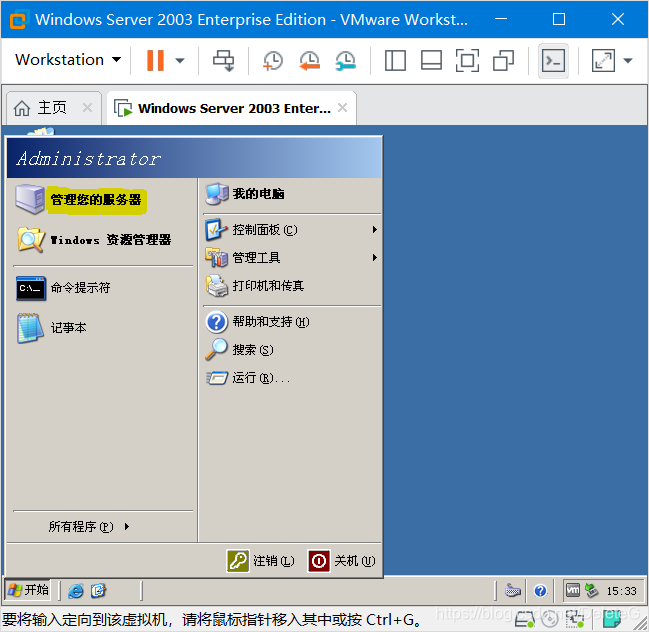Screen dimensions: 649x632
Task: Click the network adapter device status icon
Action: coord(575,619)
